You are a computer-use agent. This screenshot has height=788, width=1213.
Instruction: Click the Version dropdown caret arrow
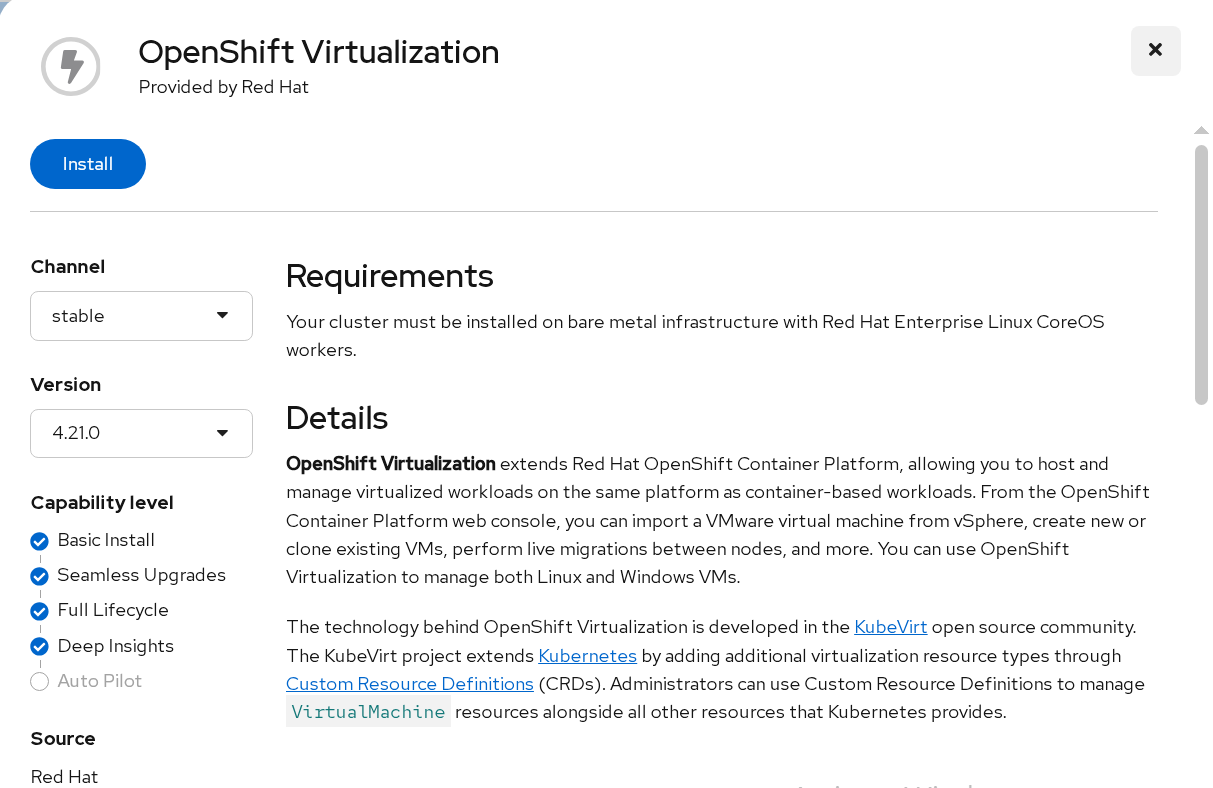click(223, 433)
